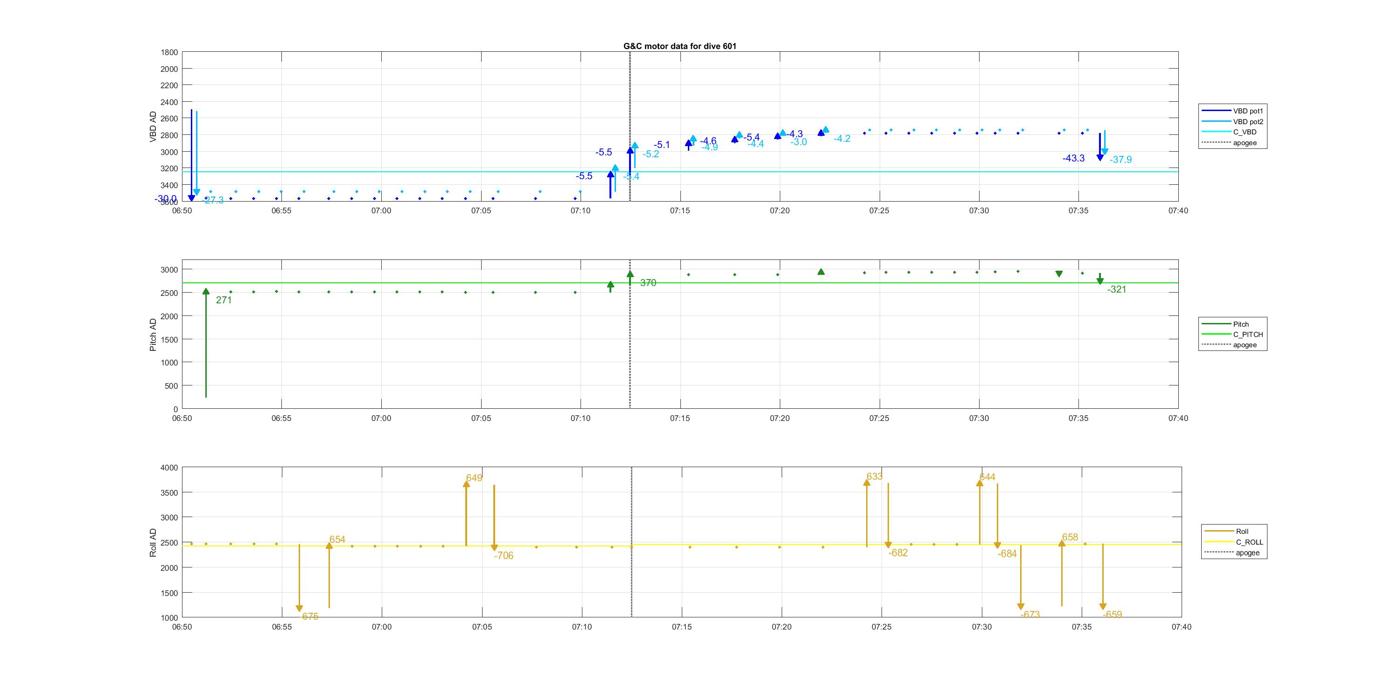1400x693 pixels.
Task: Click the "-37.9" VBD data label
Action: point(1121,160)
